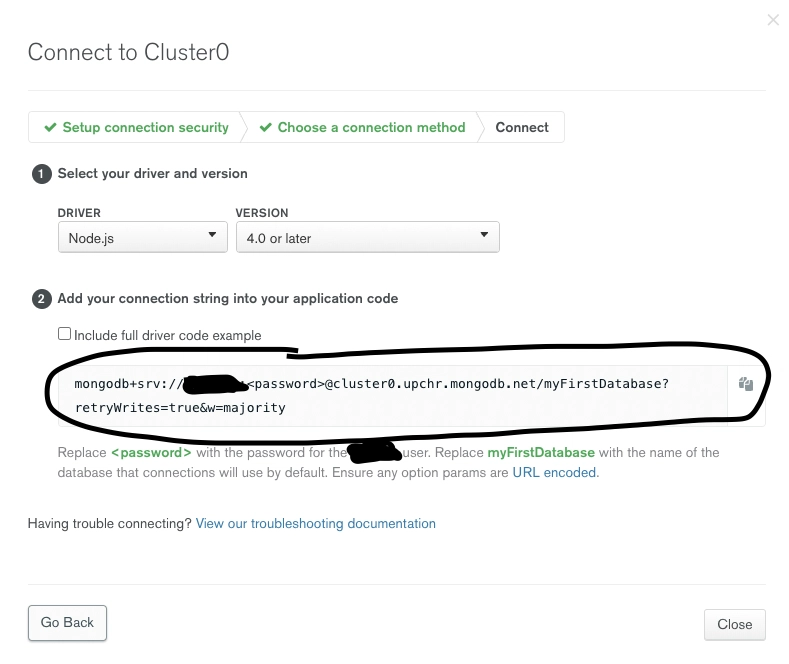Image resolution: width=789 pixels, height=664 pixels.
Task: Open the URL encoded link
Action: 556,473
